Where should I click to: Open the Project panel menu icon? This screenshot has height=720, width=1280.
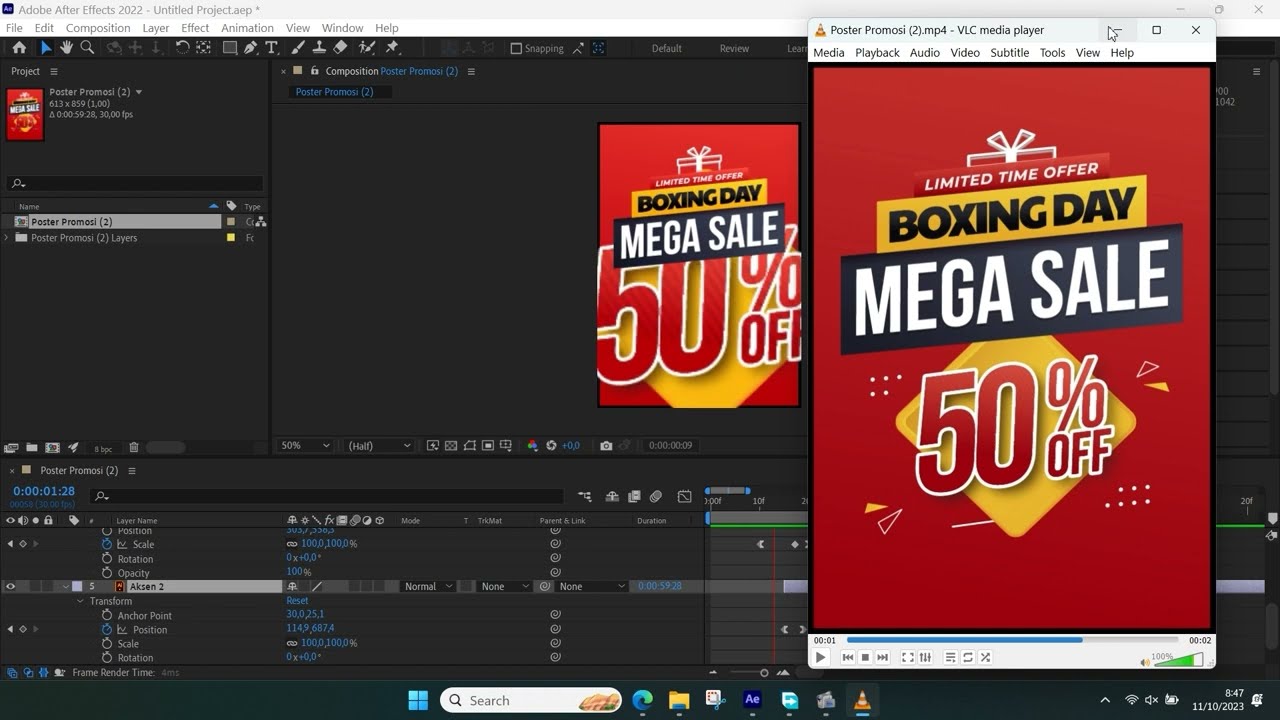(54, 71)
